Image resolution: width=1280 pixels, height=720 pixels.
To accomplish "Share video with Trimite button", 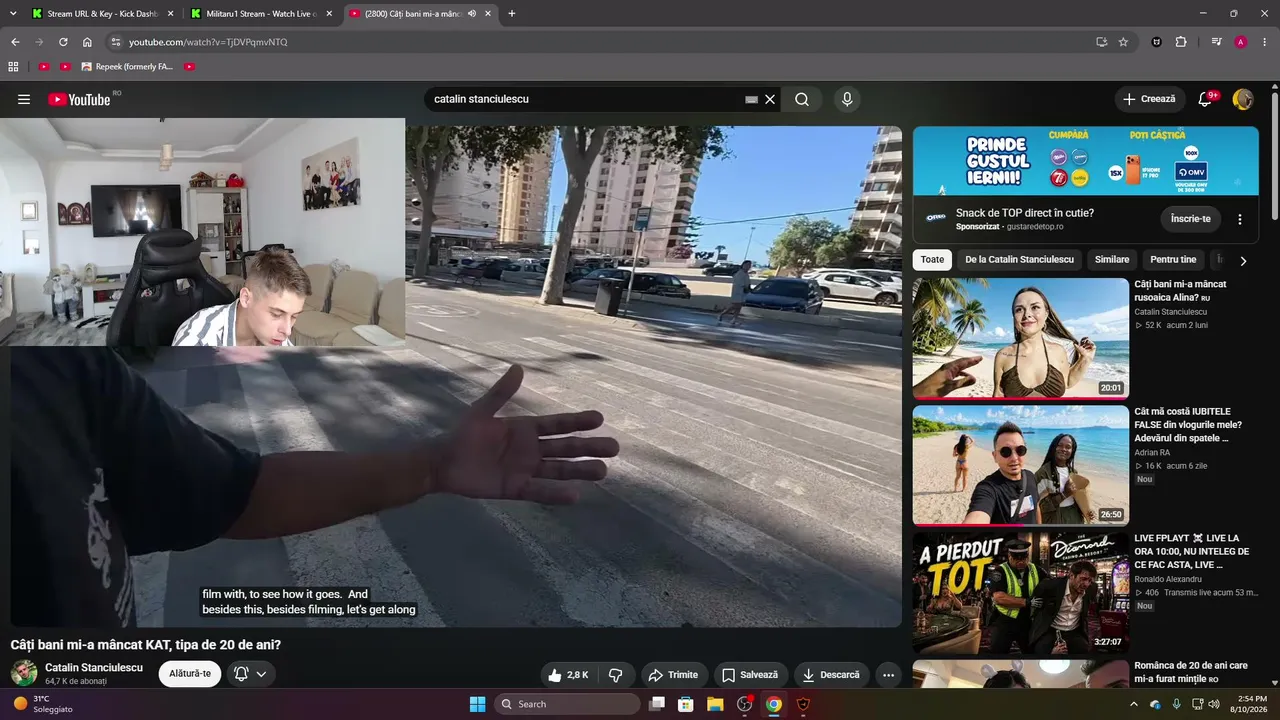I will tap(675, 675).
